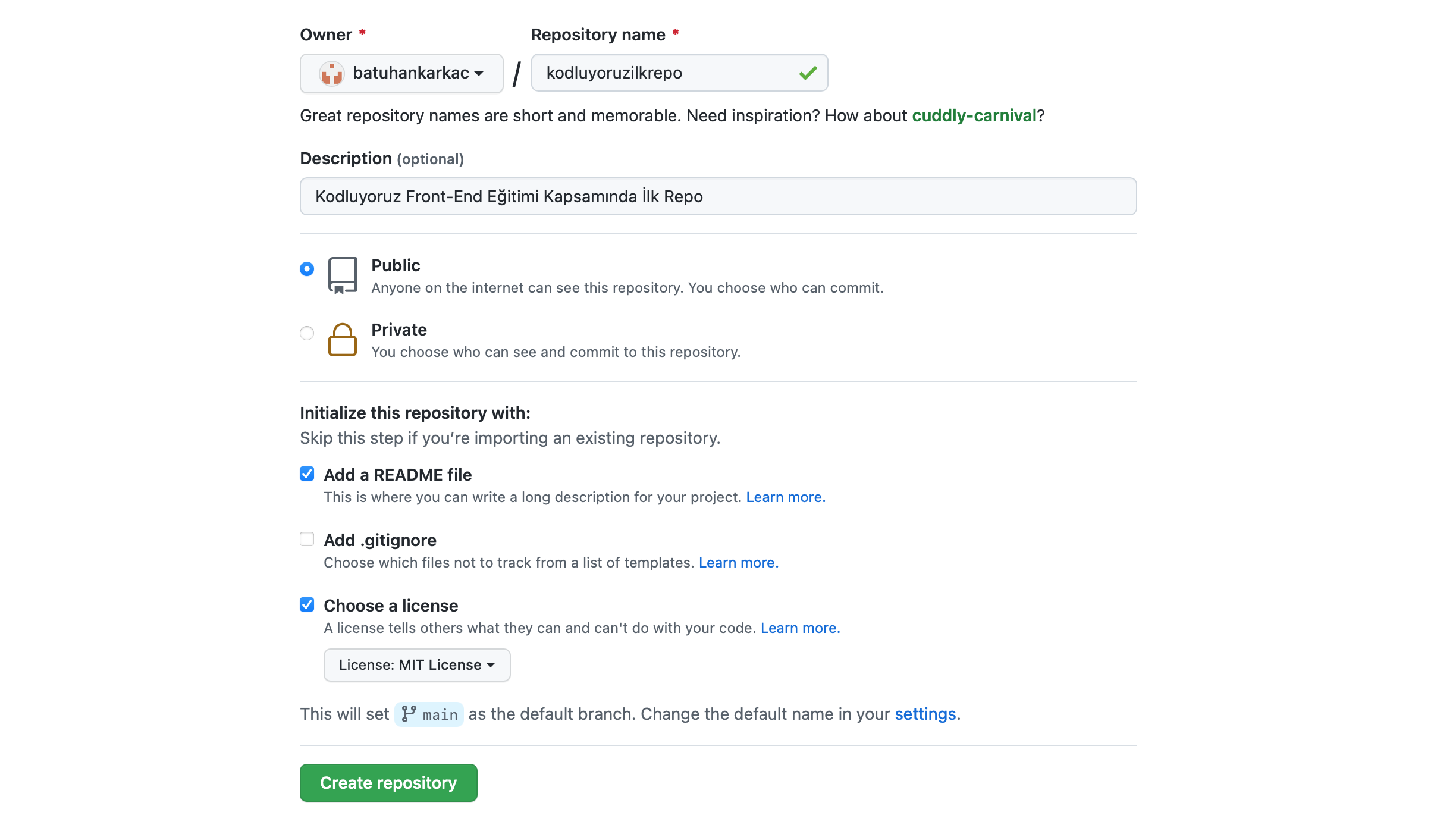1456x834 pixels.
Task: Click the Add .gitignore label
Action: (x=380, y=540)
